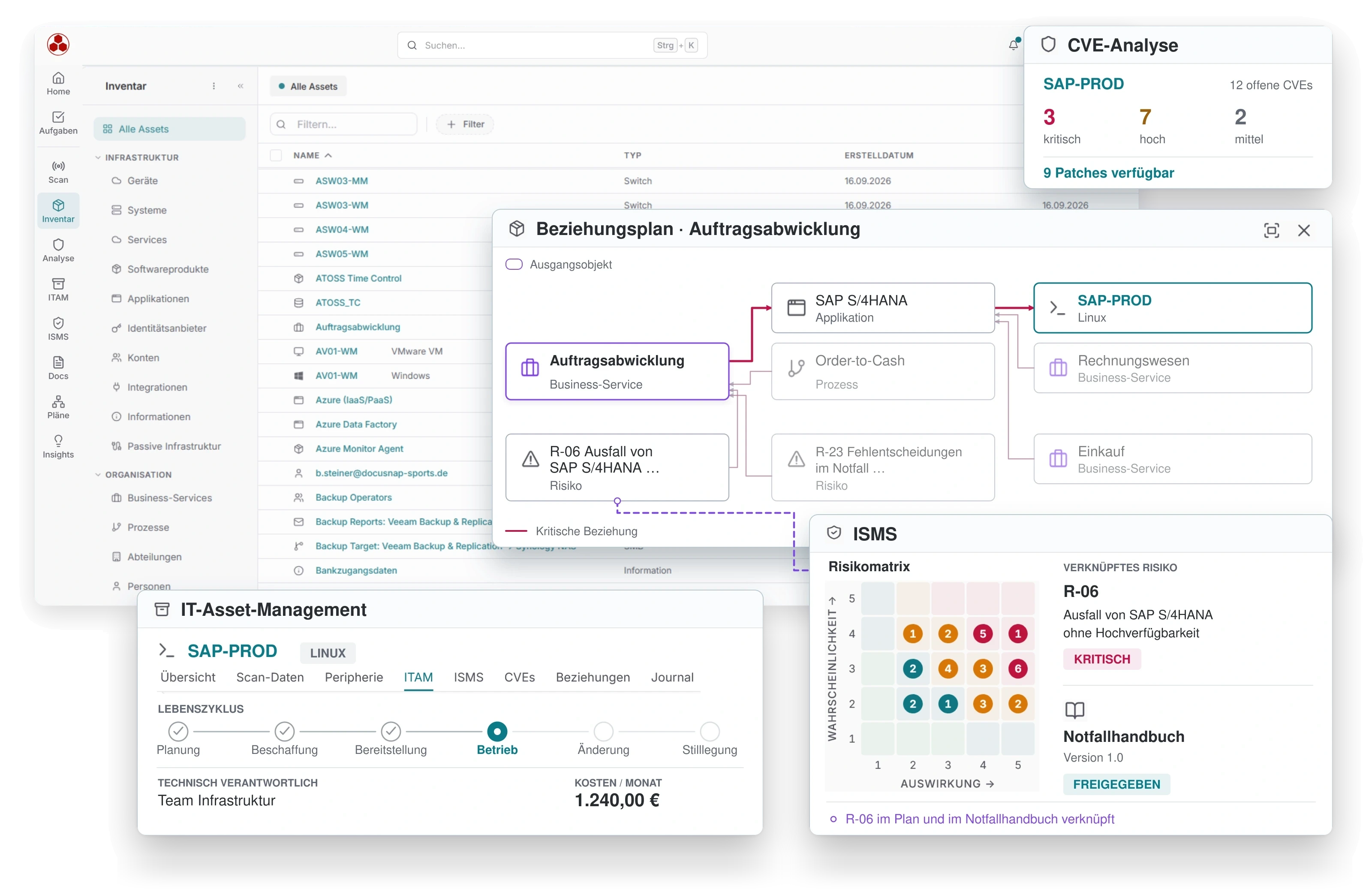The width and height of the screenshot is (1372, 892).
Task: Switch to the Scan-Daten tab
Action: point(270,677)
